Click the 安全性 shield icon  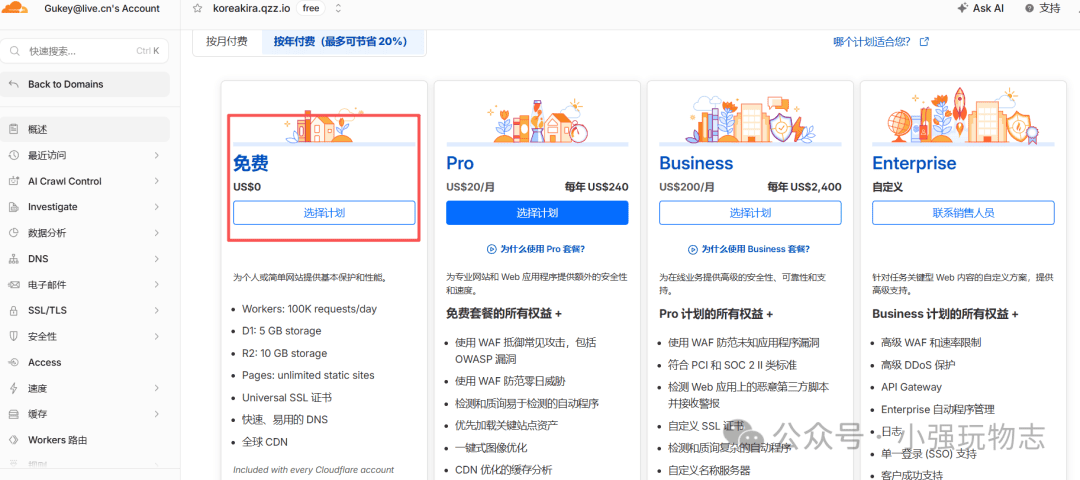point(14,337)
